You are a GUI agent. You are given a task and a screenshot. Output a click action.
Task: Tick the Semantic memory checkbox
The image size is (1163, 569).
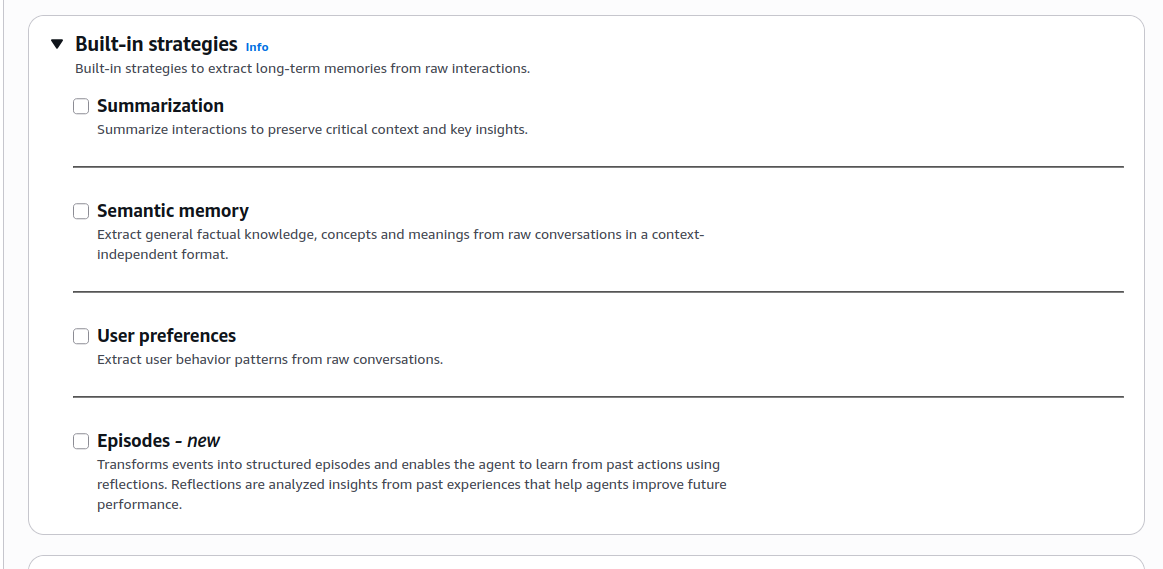click(x=81, y=211)
